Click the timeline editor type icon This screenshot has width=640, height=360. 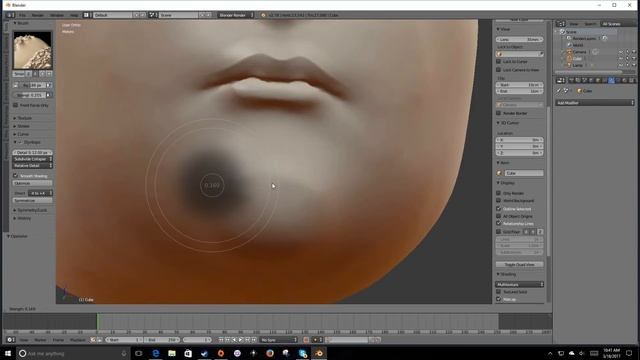pyautogui.click(x=10, y=340)
